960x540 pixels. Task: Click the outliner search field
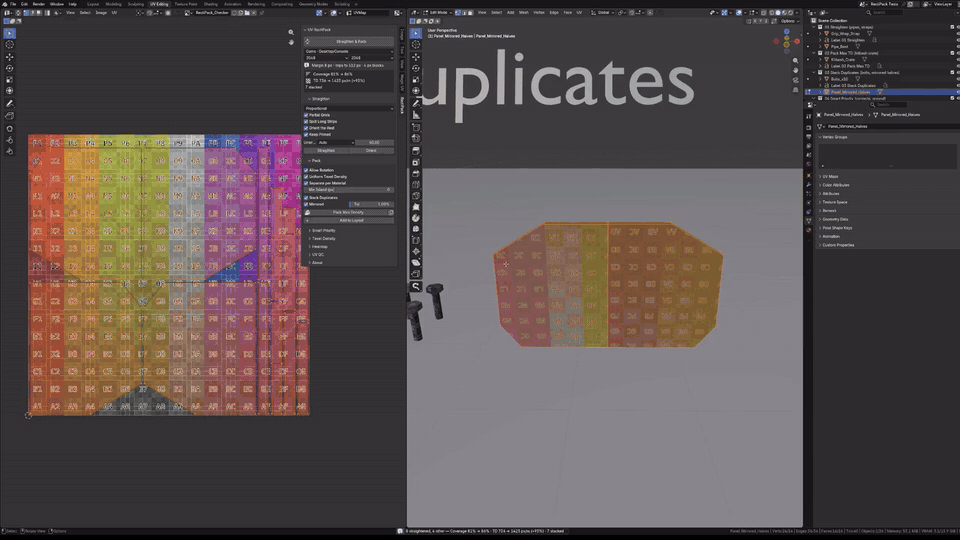tap(883, 12)
